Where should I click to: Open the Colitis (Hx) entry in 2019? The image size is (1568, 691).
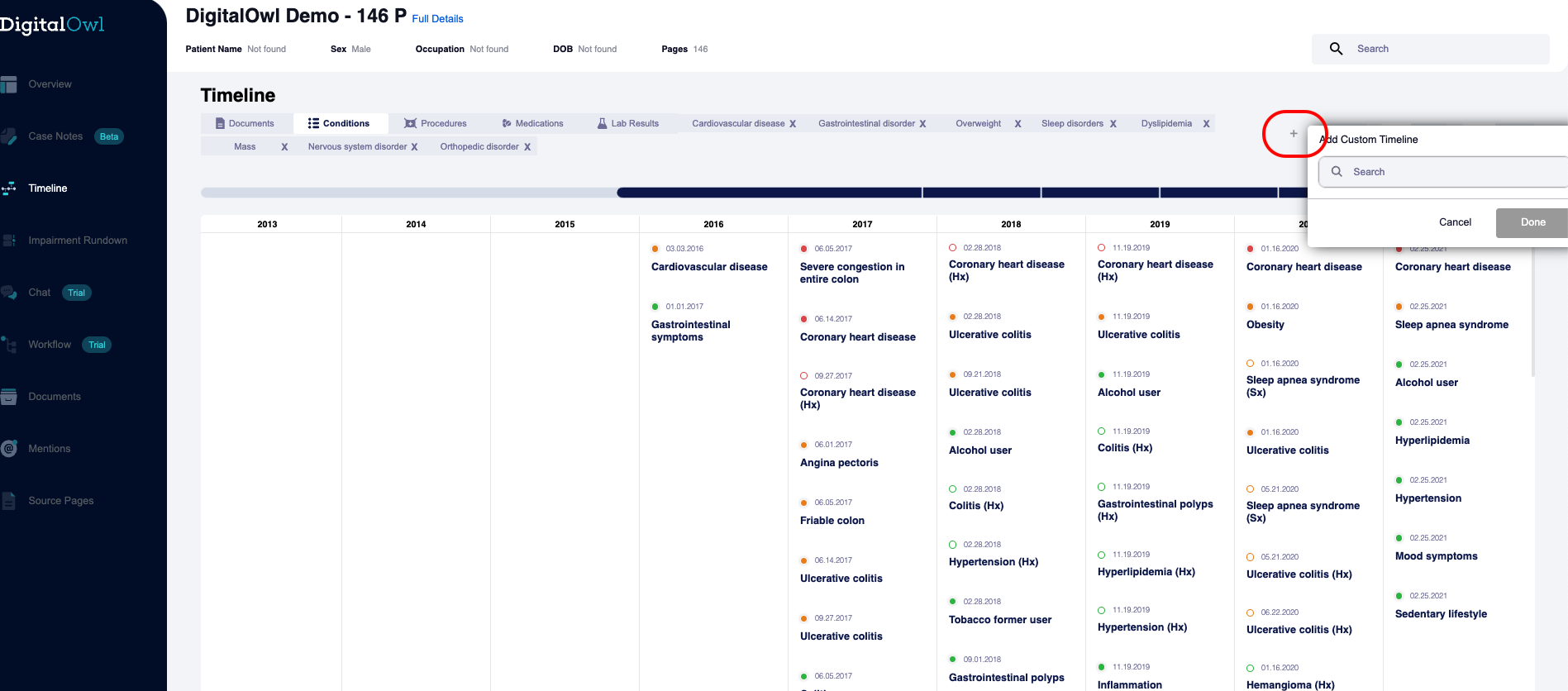click(x=1125, y=448)
